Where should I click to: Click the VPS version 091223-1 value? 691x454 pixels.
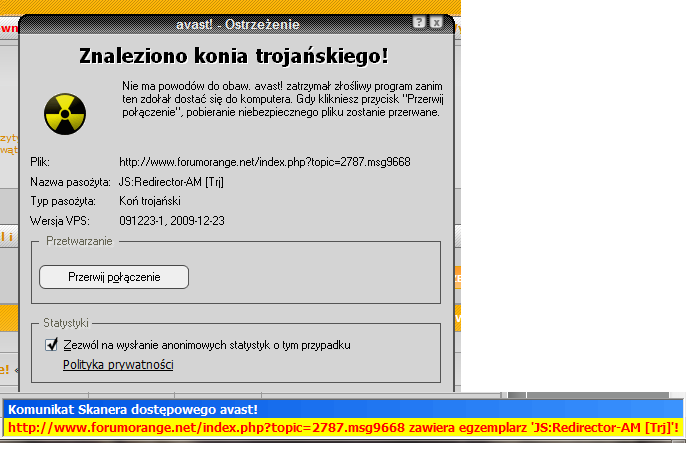tap(172, 221)
